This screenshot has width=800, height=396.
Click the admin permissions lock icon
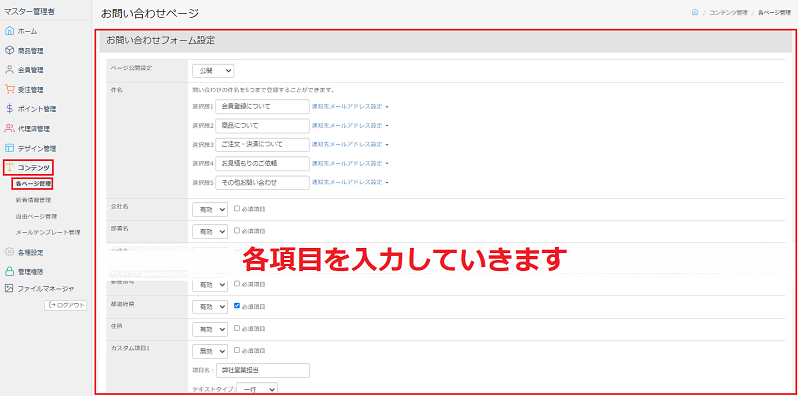pyautogui.click(x=9, y=271)
